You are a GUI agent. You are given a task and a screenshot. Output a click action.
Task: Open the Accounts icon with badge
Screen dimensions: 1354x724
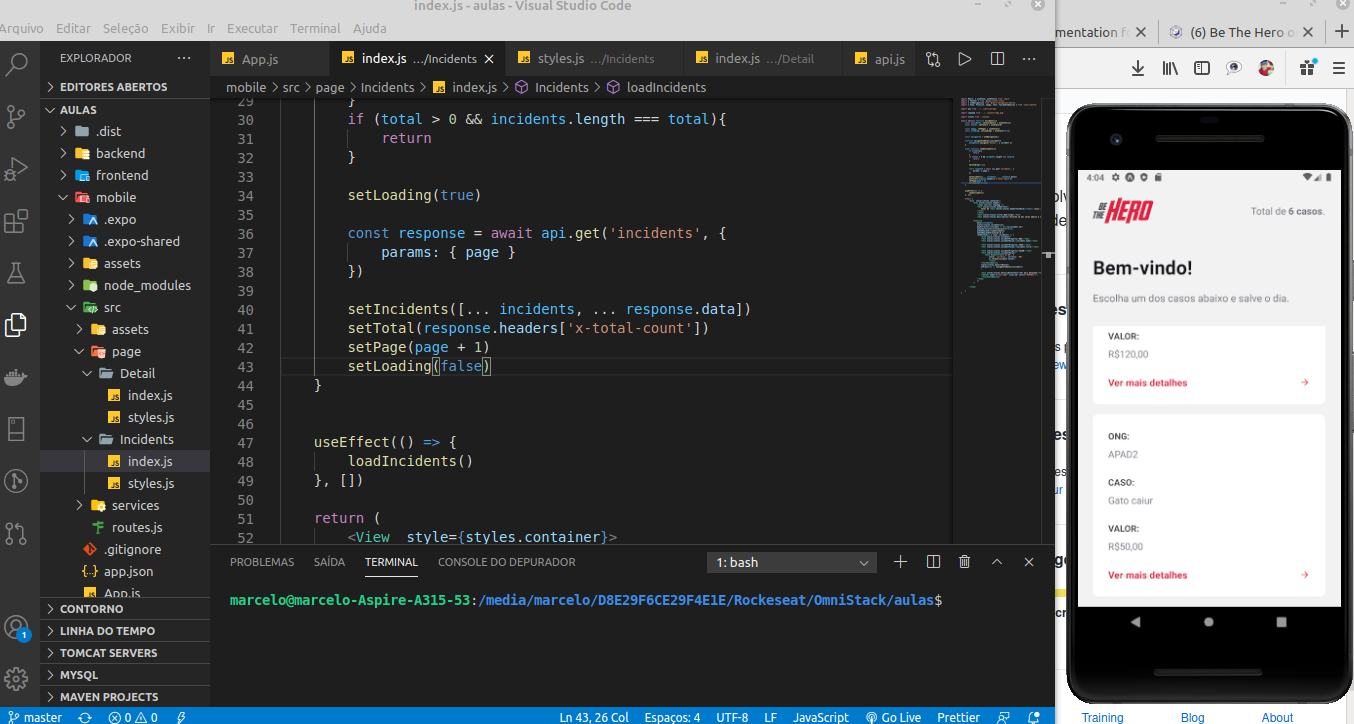coord(16,628)
